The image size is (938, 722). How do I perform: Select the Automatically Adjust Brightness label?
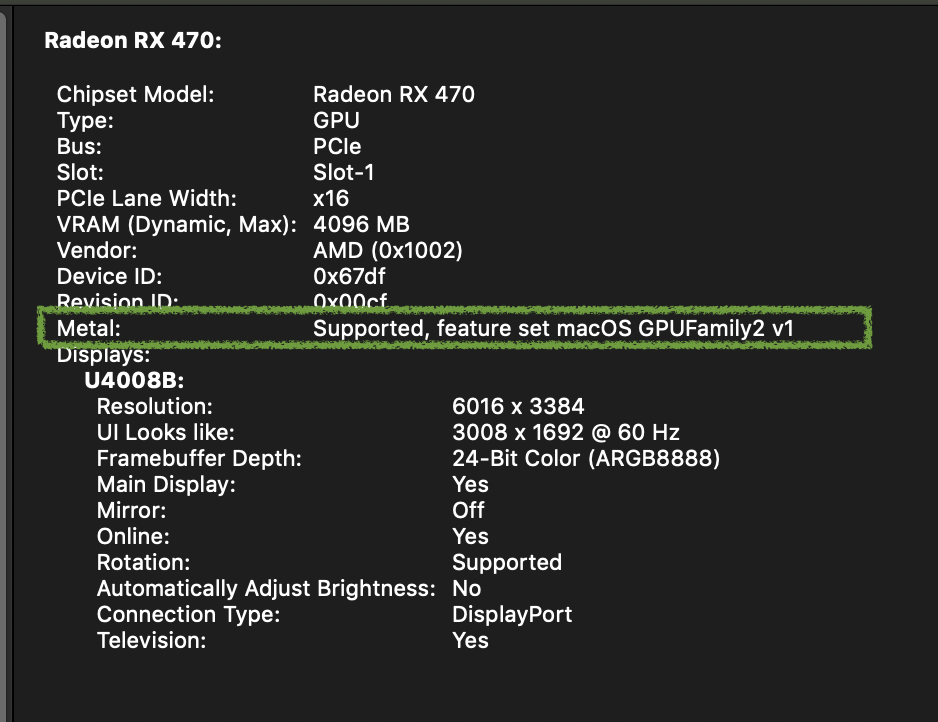coord(266,589)
